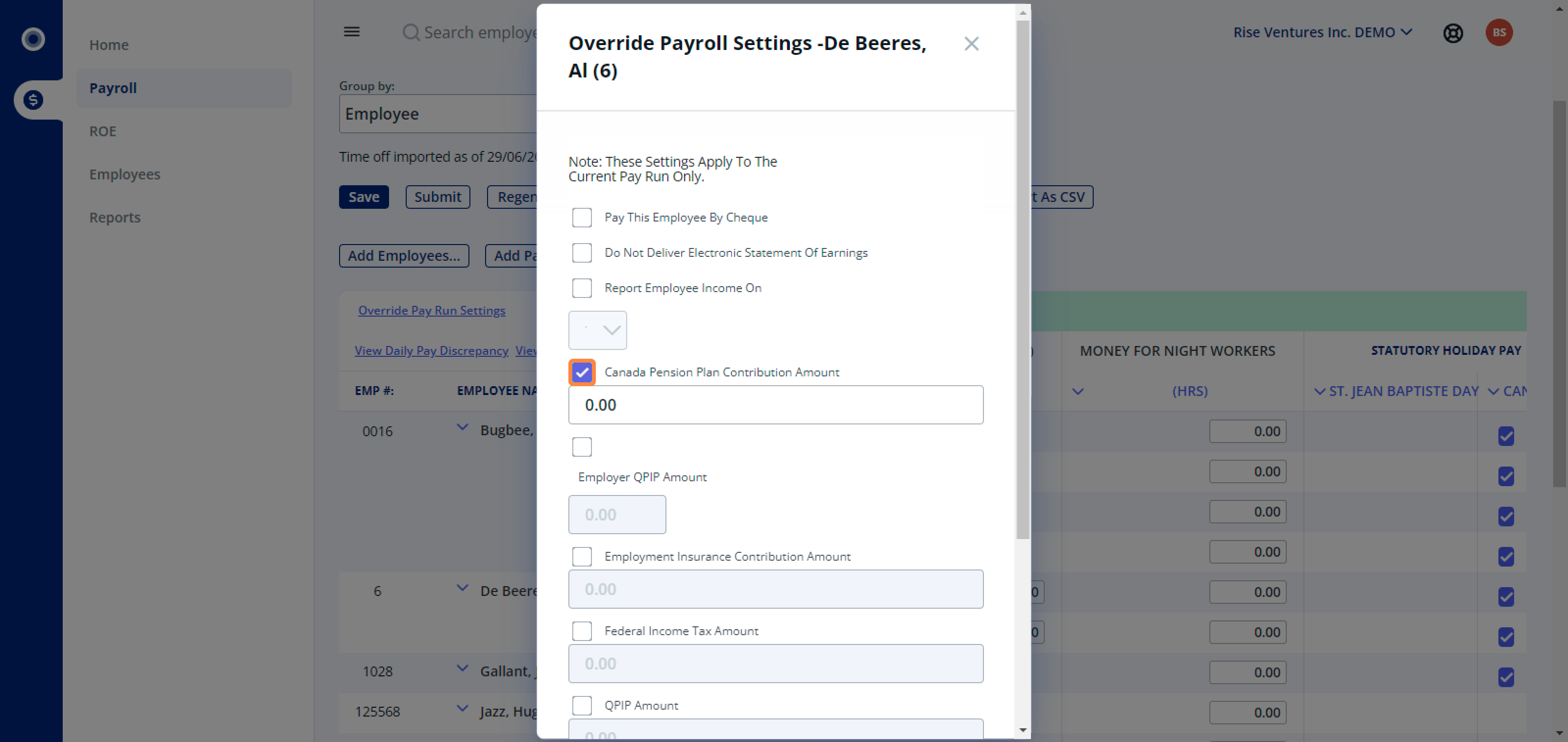Close the Override Payroll Settings dialog
The height and width of the screenshot is (742, 1568).
[972, 44]
